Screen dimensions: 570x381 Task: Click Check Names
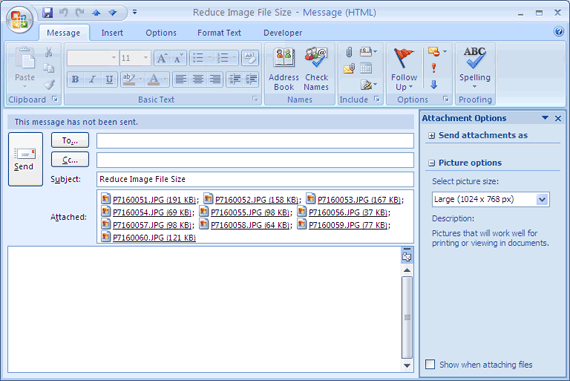[x=316, y=69]
